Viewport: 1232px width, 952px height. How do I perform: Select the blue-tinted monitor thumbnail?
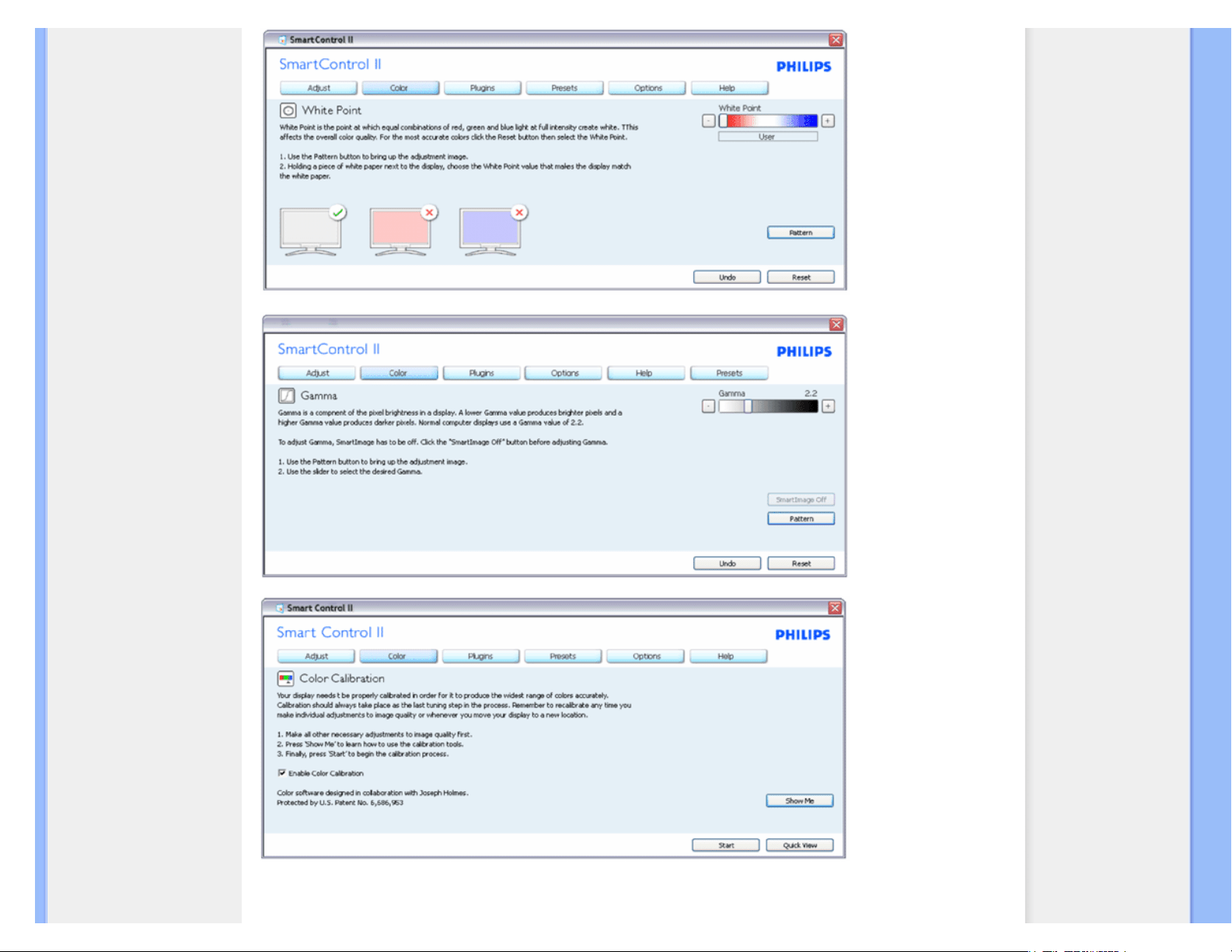(492, 231)
